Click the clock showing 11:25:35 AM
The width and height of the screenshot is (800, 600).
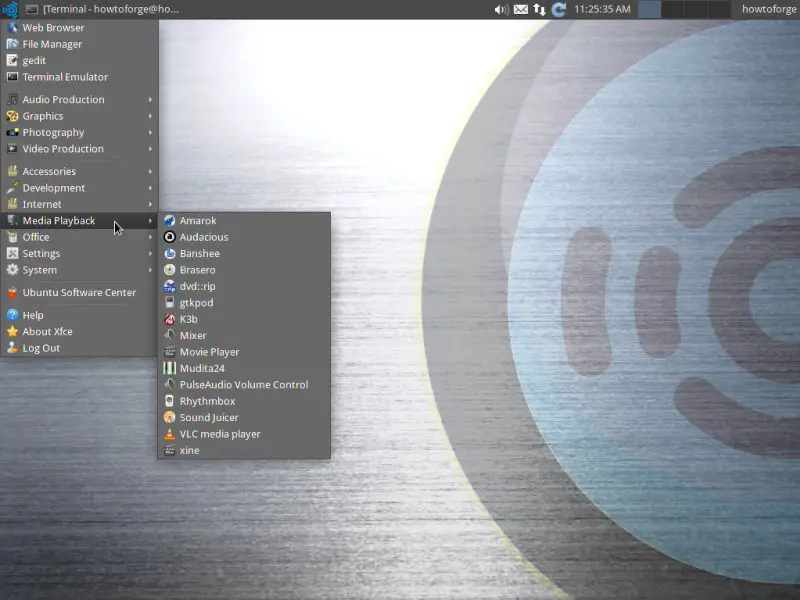(602, 9)
